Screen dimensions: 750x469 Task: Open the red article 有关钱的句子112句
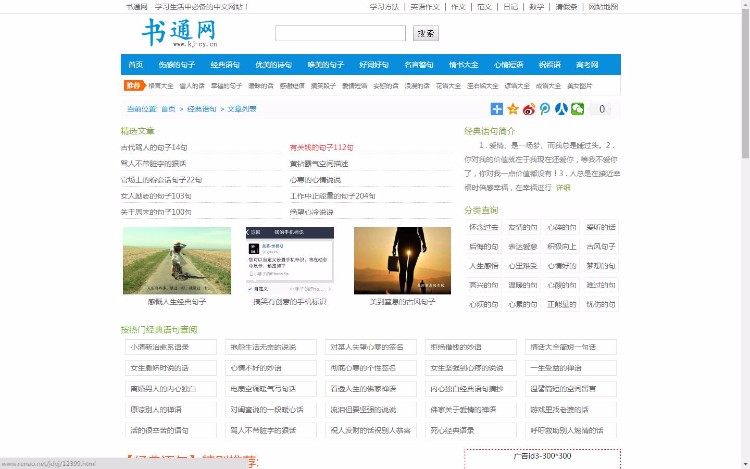click(x=321, y=147)
